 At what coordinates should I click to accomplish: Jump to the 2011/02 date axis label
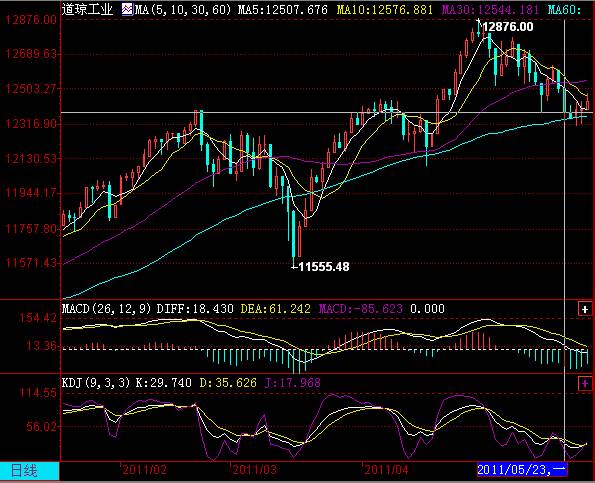point(144,470)
